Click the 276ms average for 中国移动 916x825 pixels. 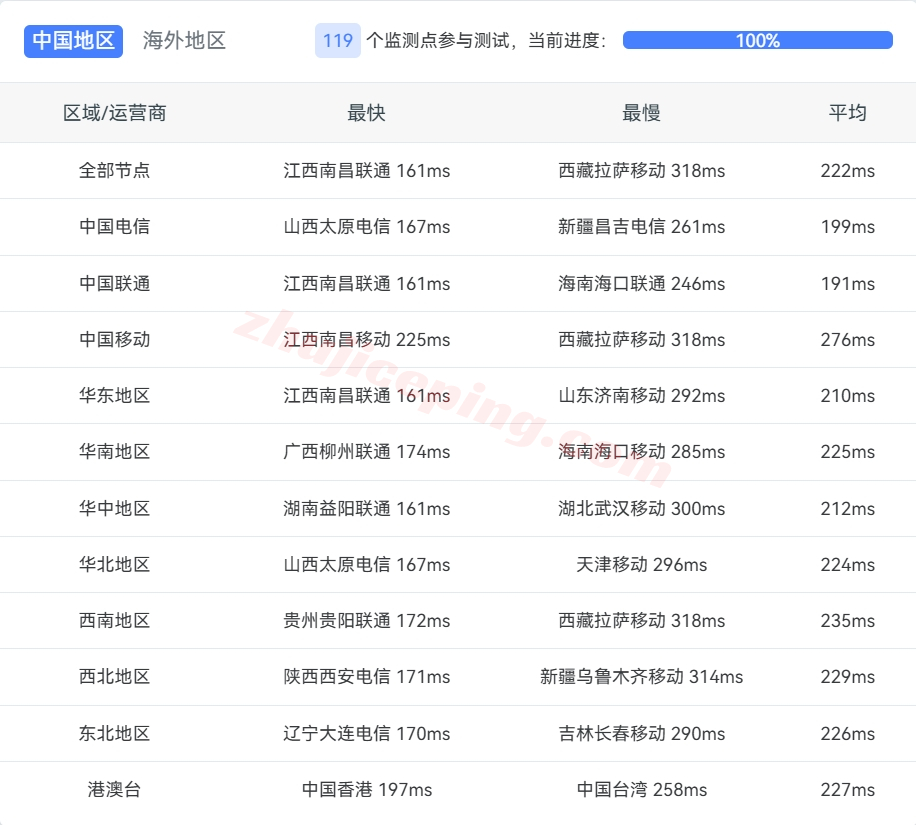coord(847,340)
